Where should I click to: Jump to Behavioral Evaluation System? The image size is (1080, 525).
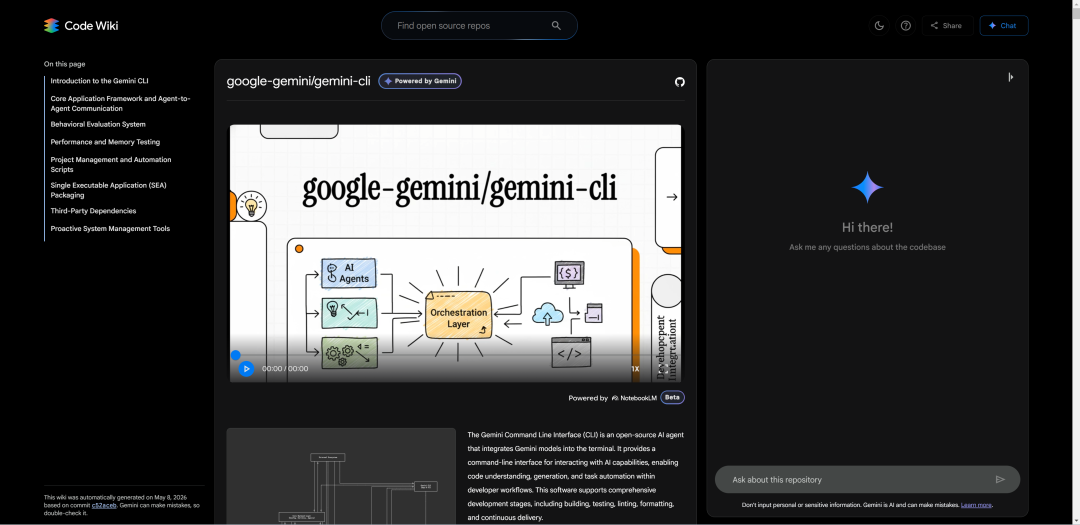(x=98, y=125)
